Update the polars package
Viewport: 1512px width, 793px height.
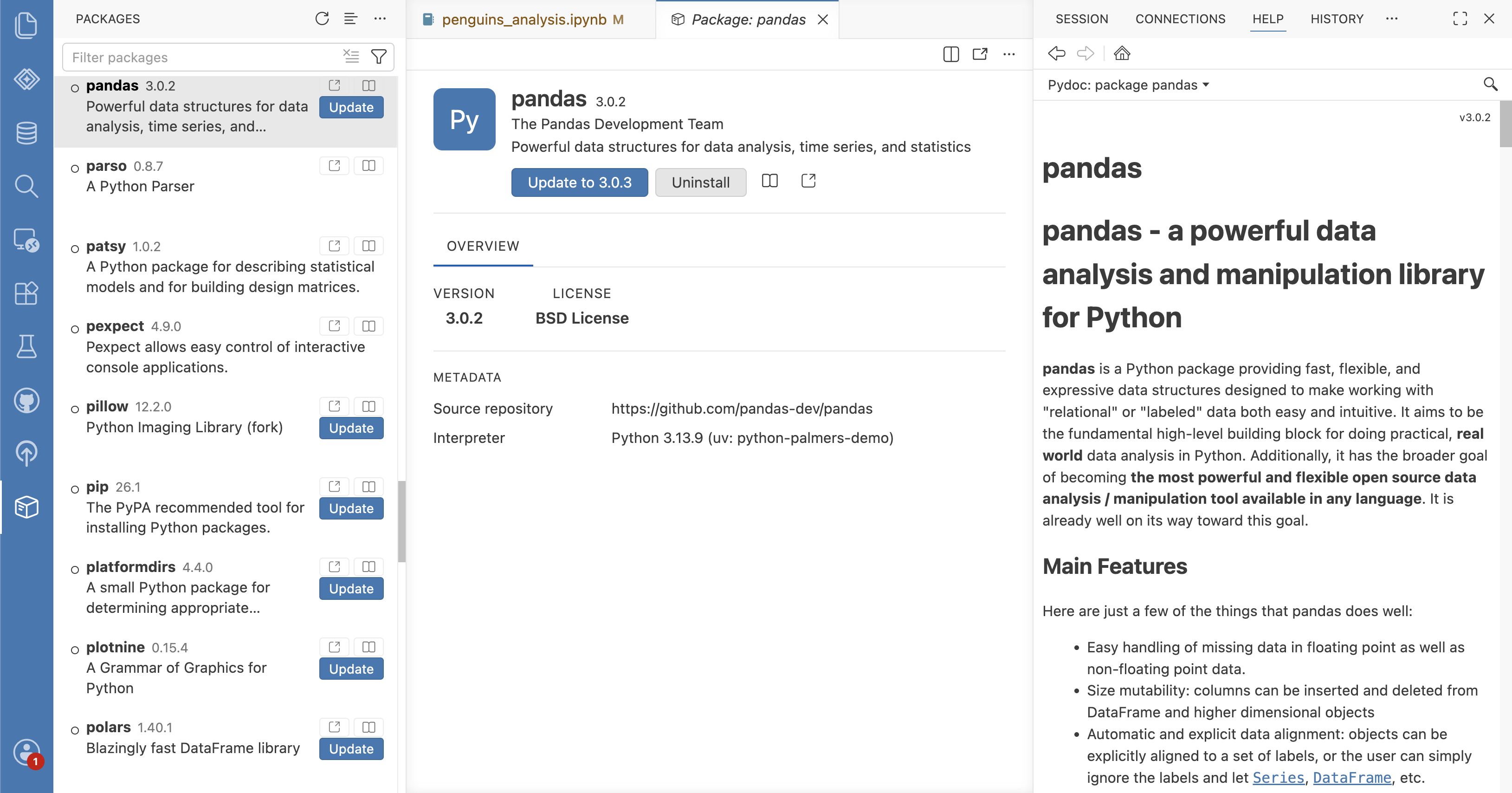(x=351, y=749)
